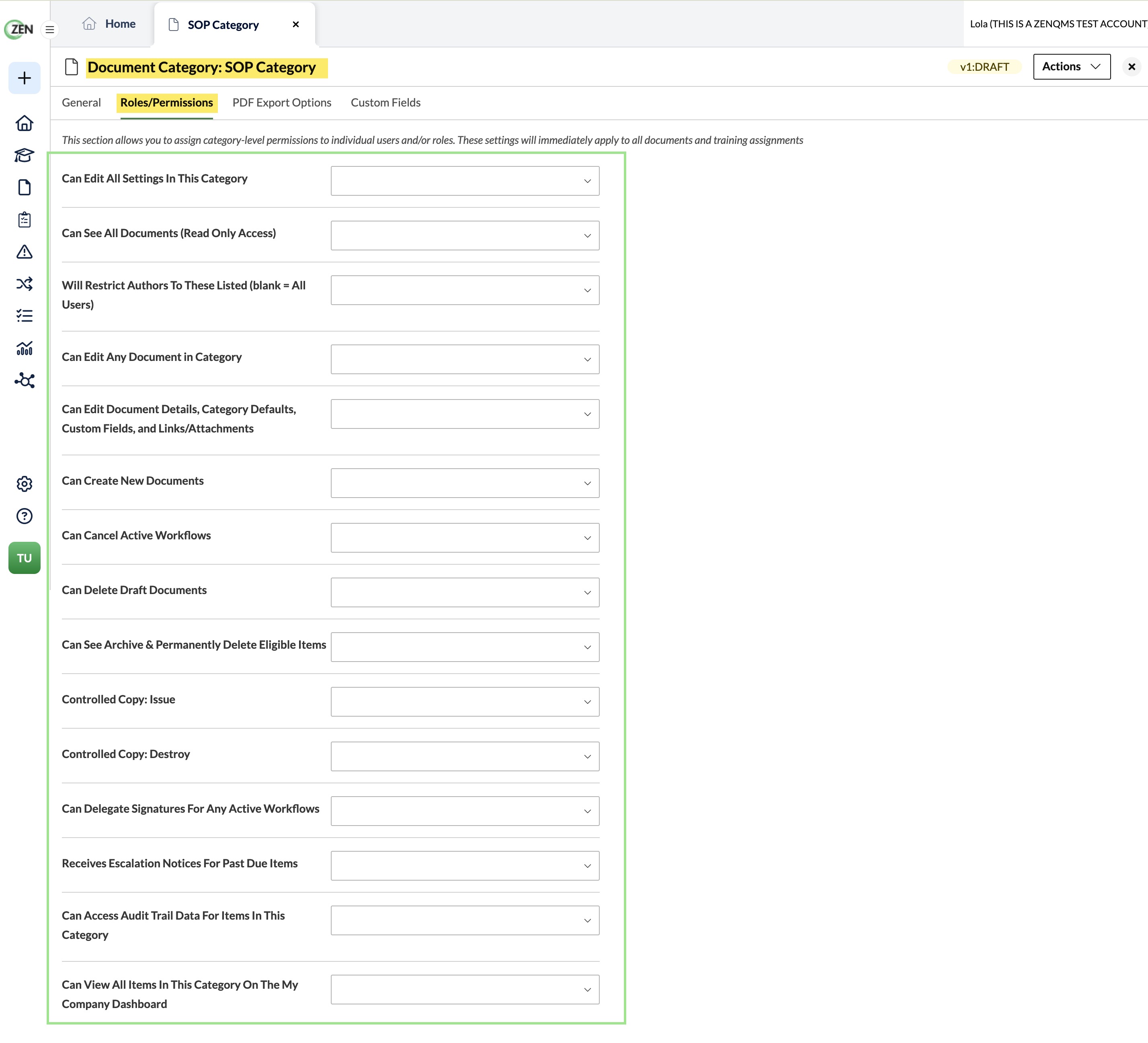This screenshot has height=1043, width=1148.
Task: Close the SOP Category tab
Action: (295, 25)
